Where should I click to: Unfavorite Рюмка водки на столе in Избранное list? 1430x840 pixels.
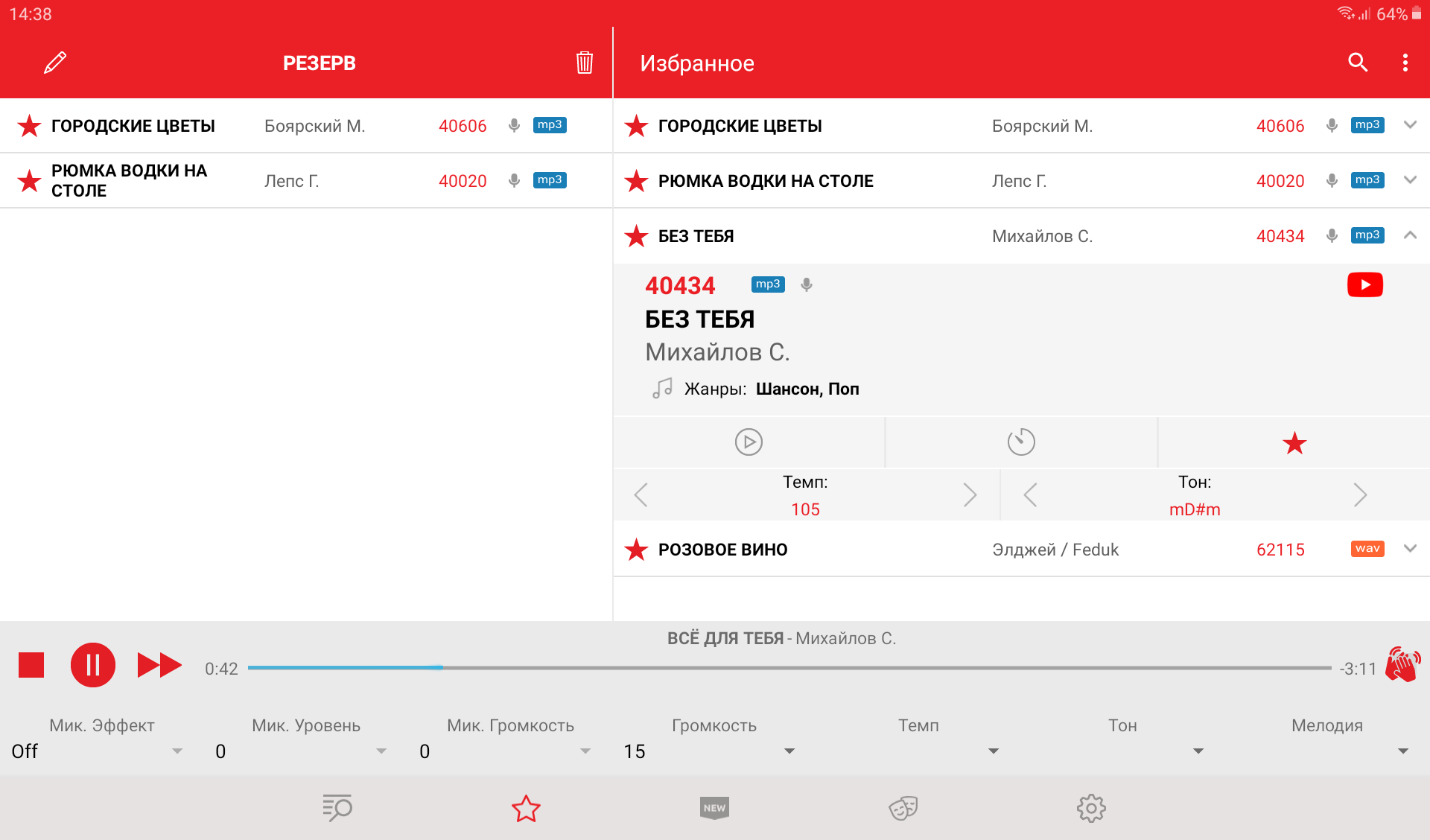[636, 181]
